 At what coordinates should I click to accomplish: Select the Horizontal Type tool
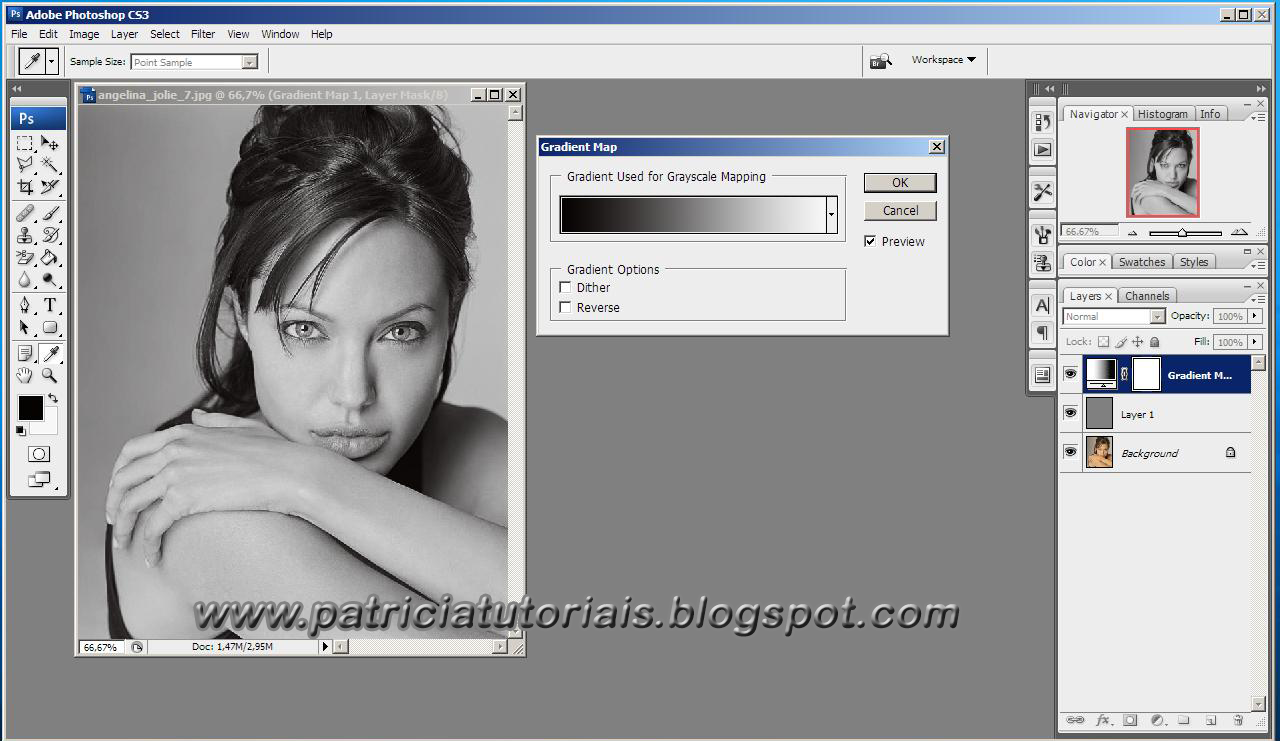(49, 305)
